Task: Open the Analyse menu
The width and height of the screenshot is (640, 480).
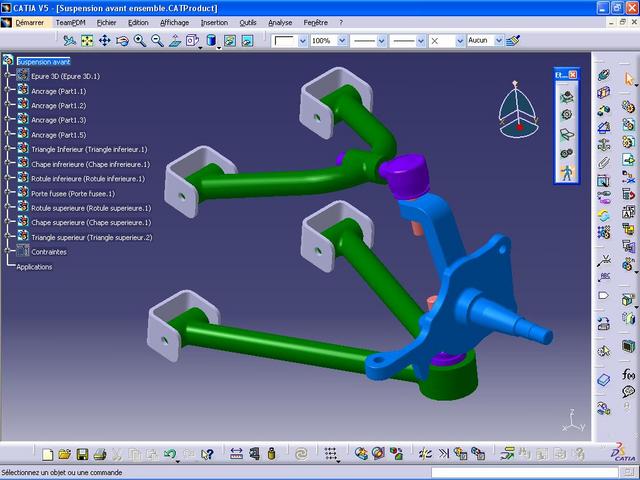Action: 280,23
